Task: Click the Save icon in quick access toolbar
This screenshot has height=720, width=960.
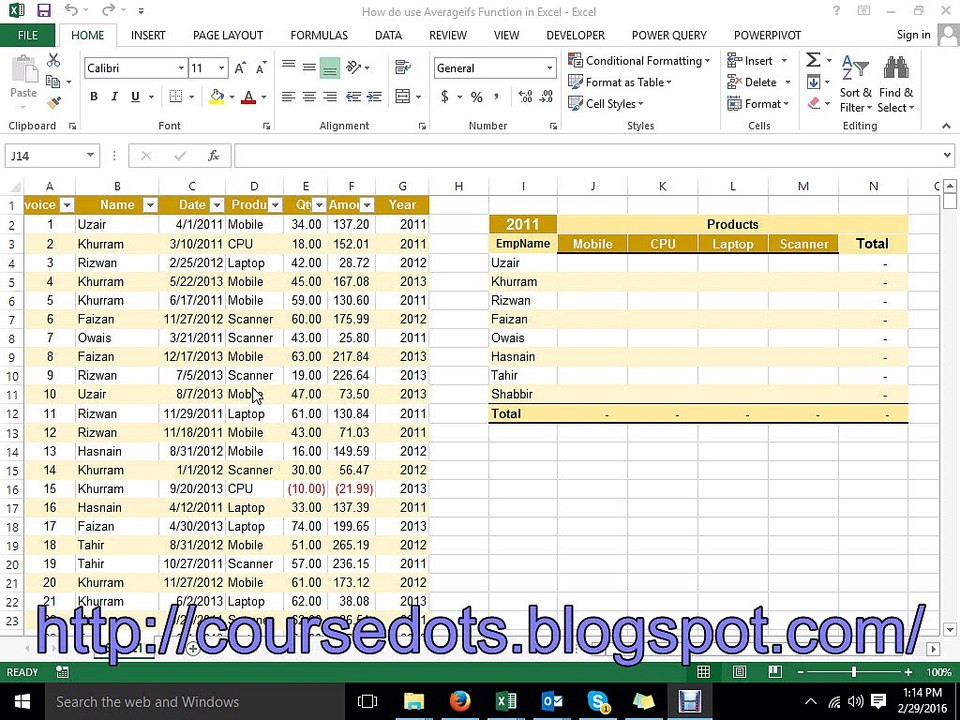Action: point(43,10)
